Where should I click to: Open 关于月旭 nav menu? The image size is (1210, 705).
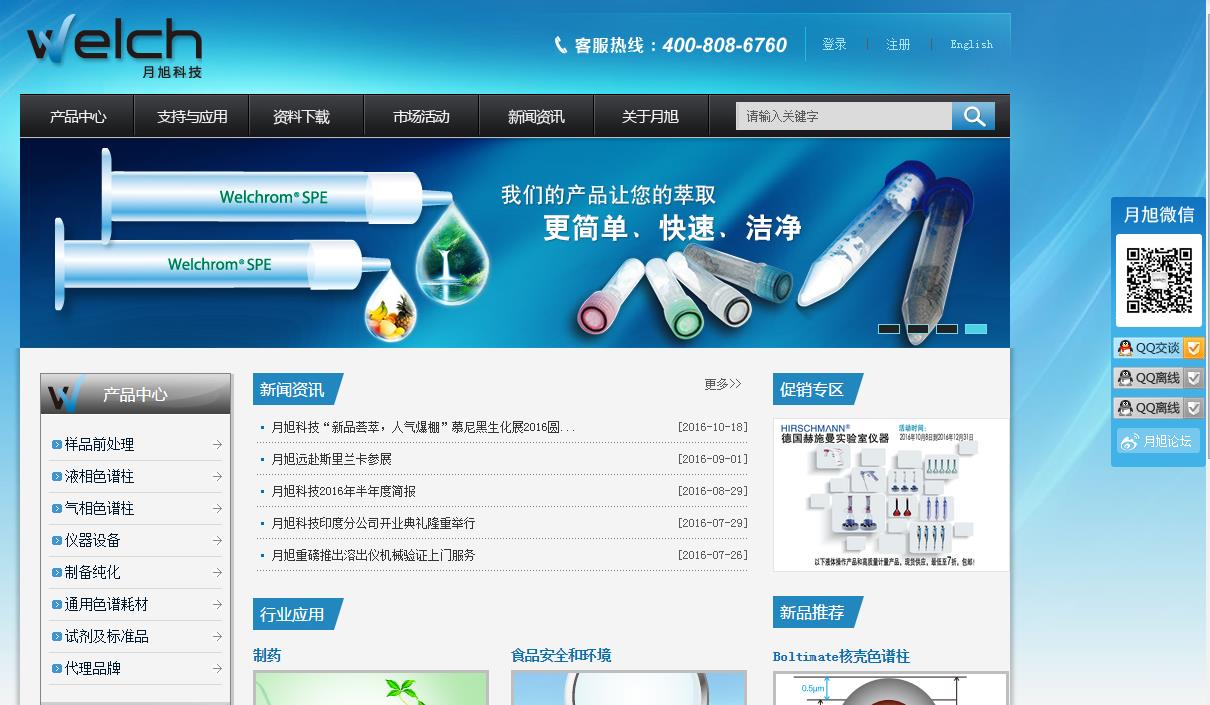[650, 117]
